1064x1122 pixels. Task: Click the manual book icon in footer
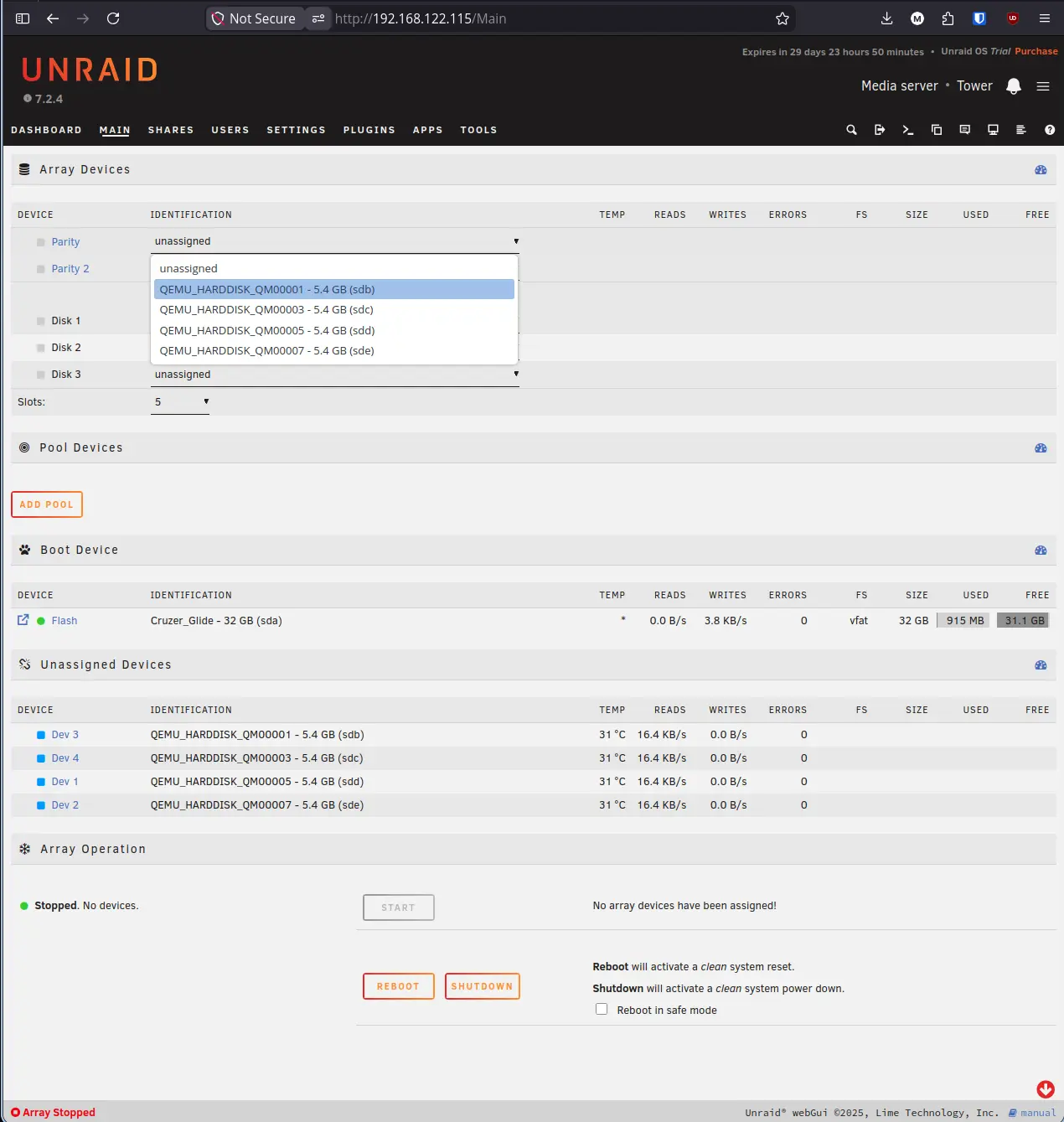(x=1013, y=1113)
